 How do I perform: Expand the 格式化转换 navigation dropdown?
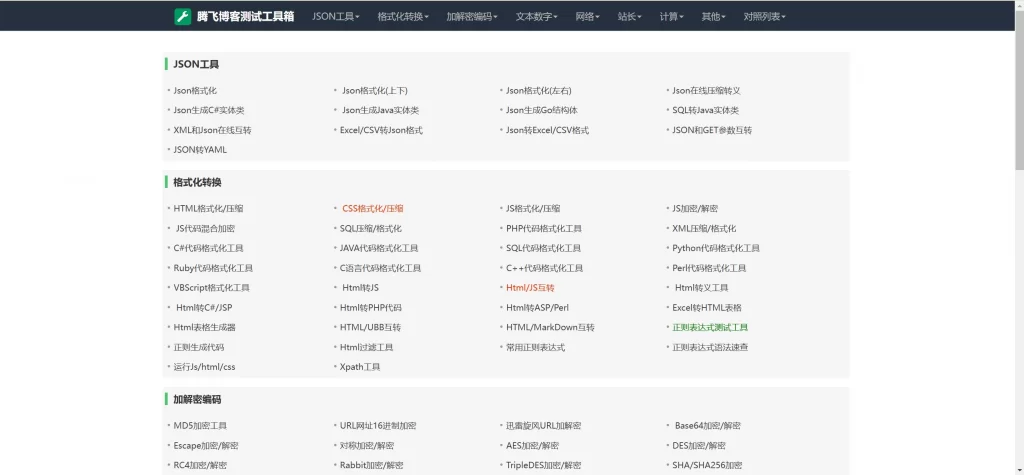(403, 16)
